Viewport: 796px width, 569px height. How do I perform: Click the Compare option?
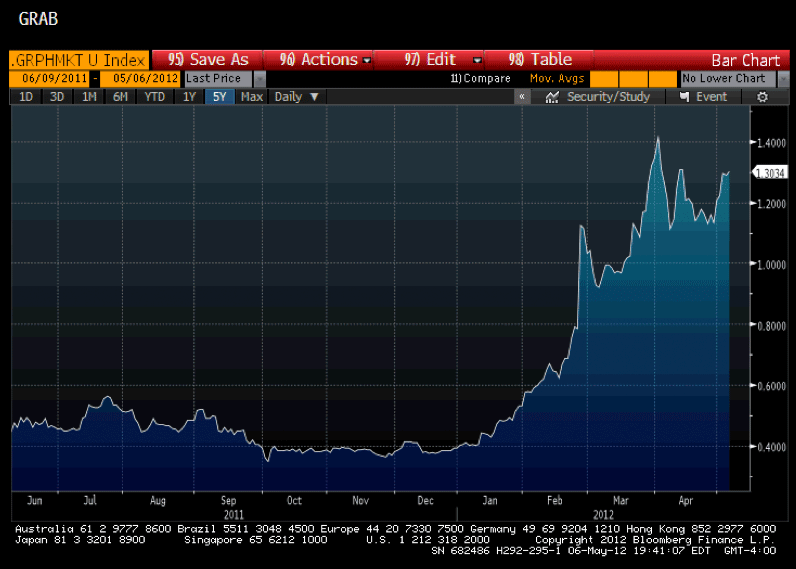(482, 79)
